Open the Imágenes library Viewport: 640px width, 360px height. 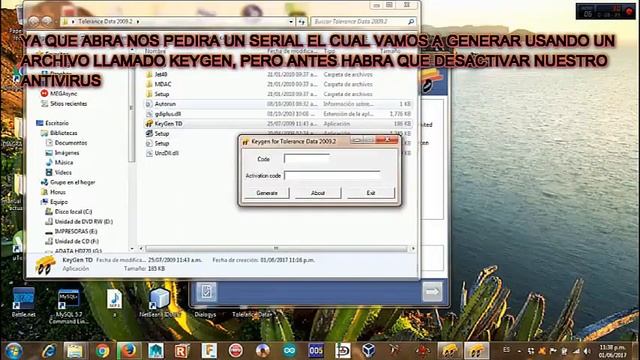[x=62, y=153]
